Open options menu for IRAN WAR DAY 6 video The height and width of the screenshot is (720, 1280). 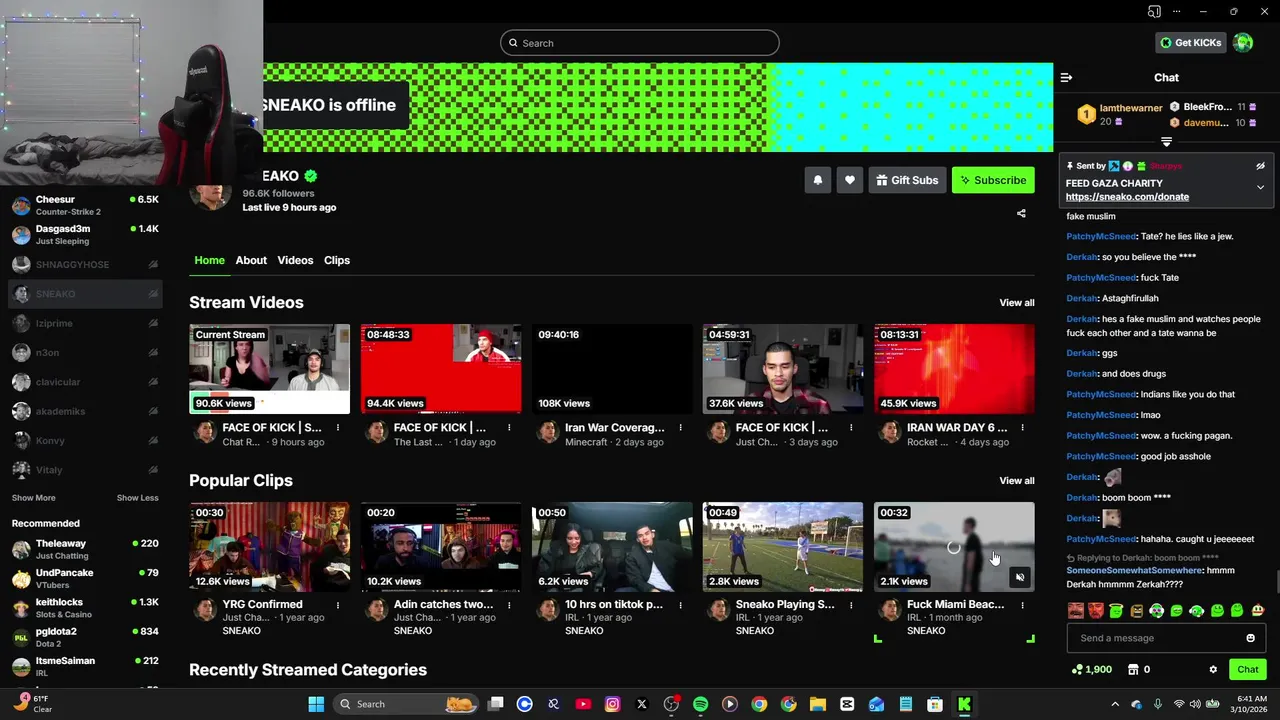click(1022, 428)
